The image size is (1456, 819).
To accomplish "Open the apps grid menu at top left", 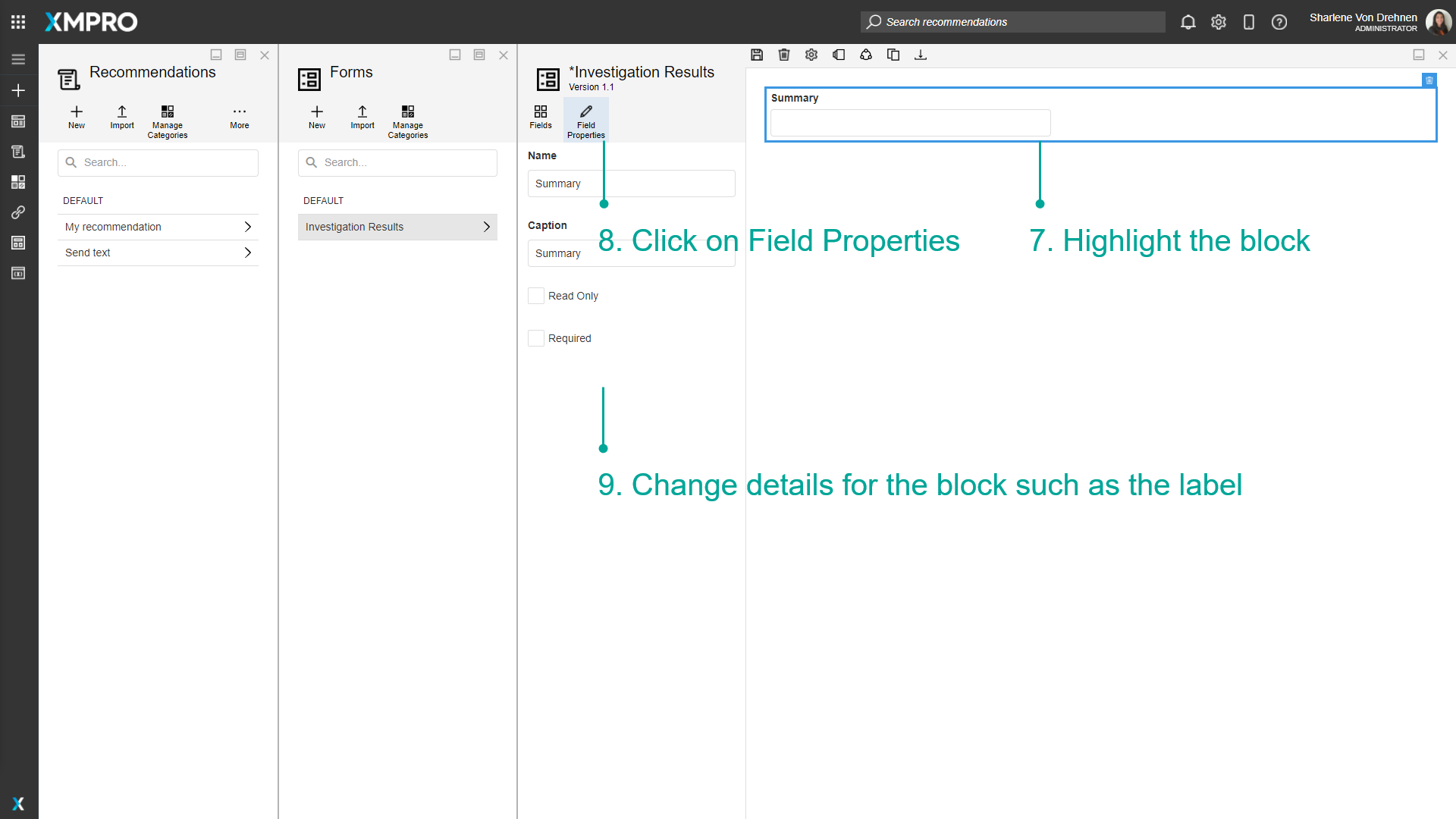I will coord(18,22).
